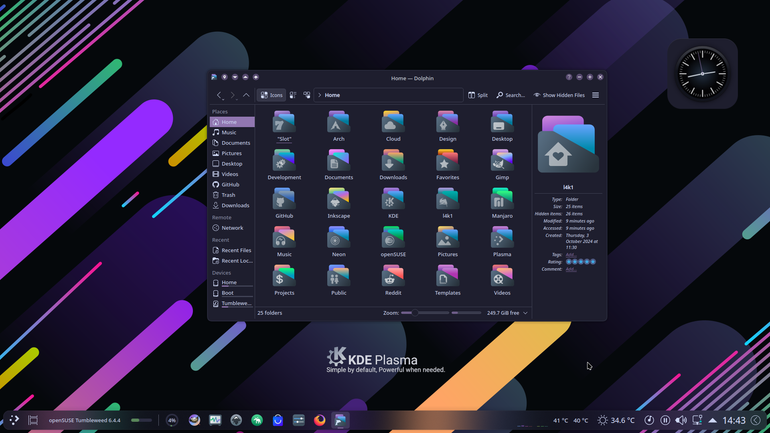Open Trash in Places sidebar

[x=232, y=195]
